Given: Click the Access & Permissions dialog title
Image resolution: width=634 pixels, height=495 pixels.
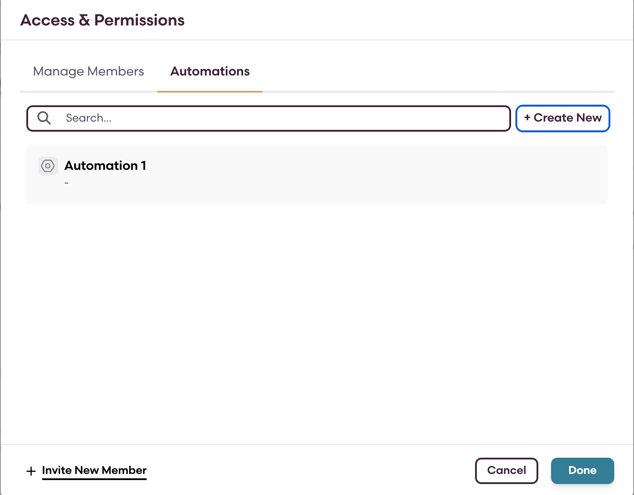Looking at the screenshot, I should tap(102, 20).
